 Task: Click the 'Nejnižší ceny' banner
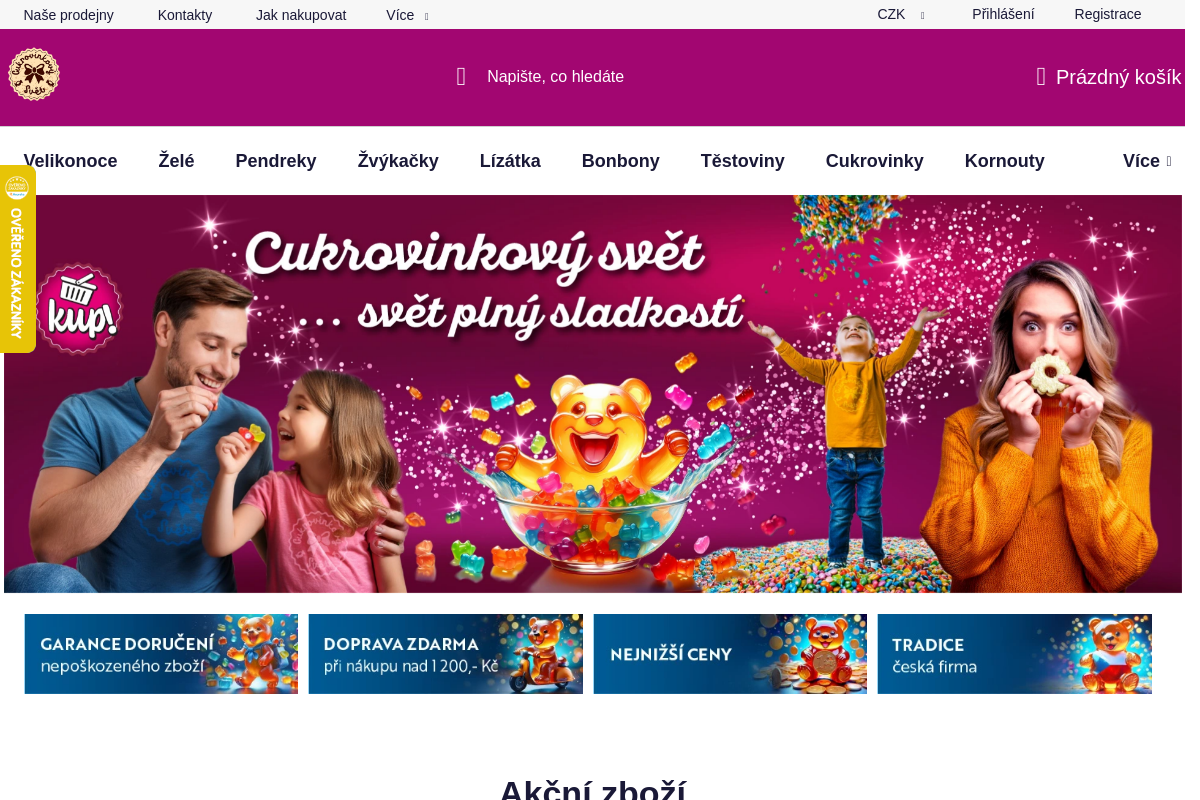coord(730,654)
